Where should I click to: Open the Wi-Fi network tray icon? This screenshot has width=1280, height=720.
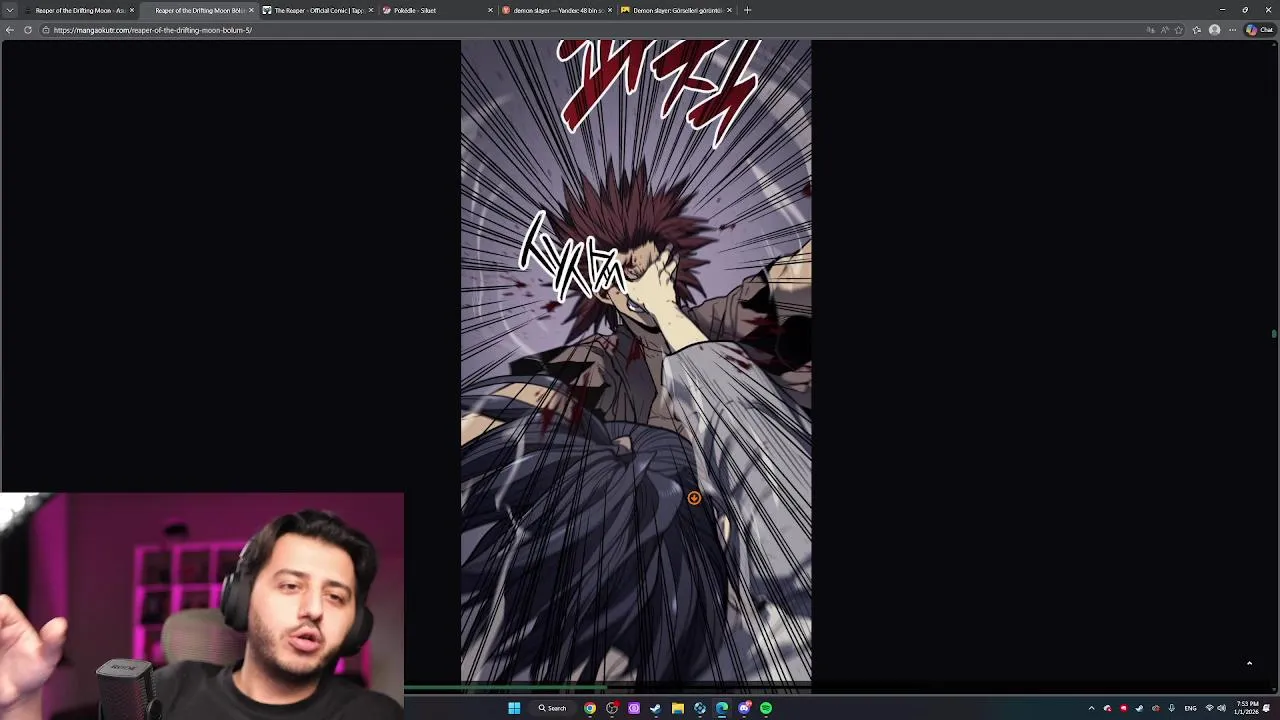coord(1209,708)
